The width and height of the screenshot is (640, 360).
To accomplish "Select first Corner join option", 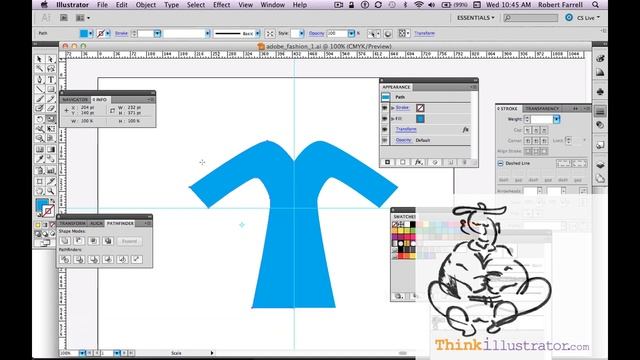I will [x=528, y=140].
